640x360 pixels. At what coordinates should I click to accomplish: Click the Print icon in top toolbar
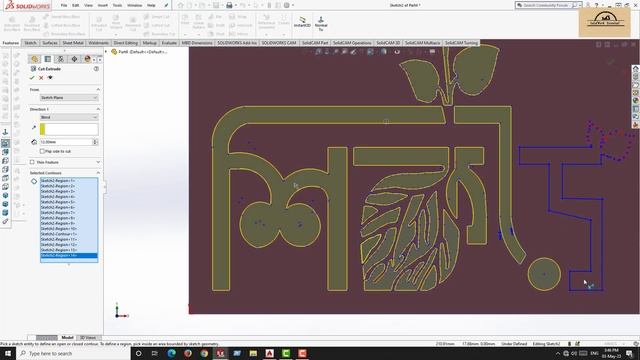coord(229,5)
